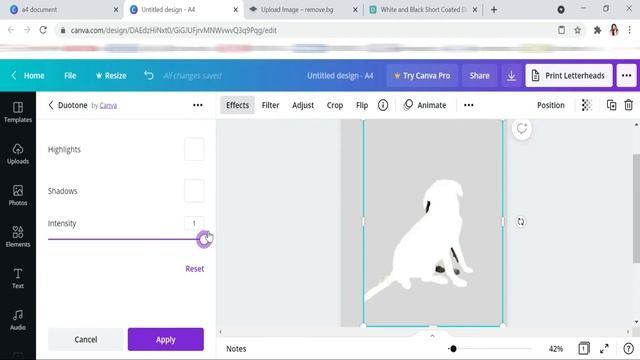Click the transparency checkerboard icon
The image size is (640, 360).
point(587,105)
